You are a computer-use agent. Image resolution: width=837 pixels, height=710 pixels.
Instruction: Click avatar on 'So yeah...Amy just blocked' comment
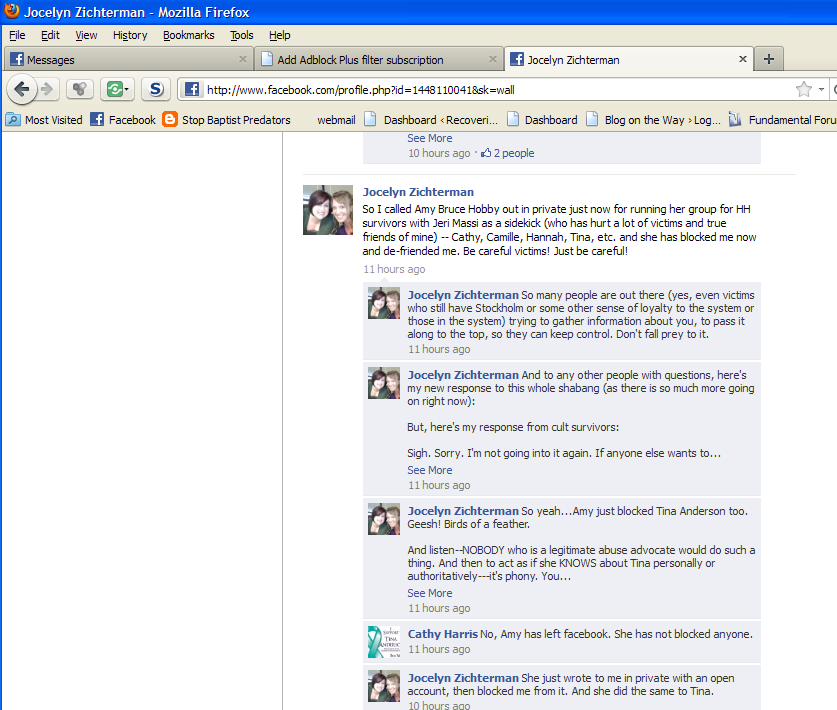tap(384, 519)
